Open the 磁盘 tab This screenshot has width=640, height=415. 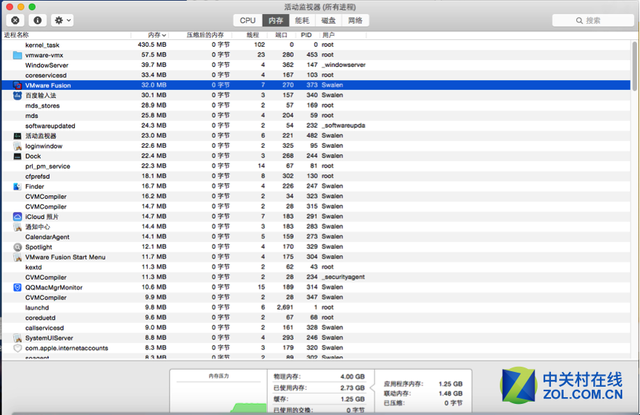pyautogui.click(x=328, y=20)
